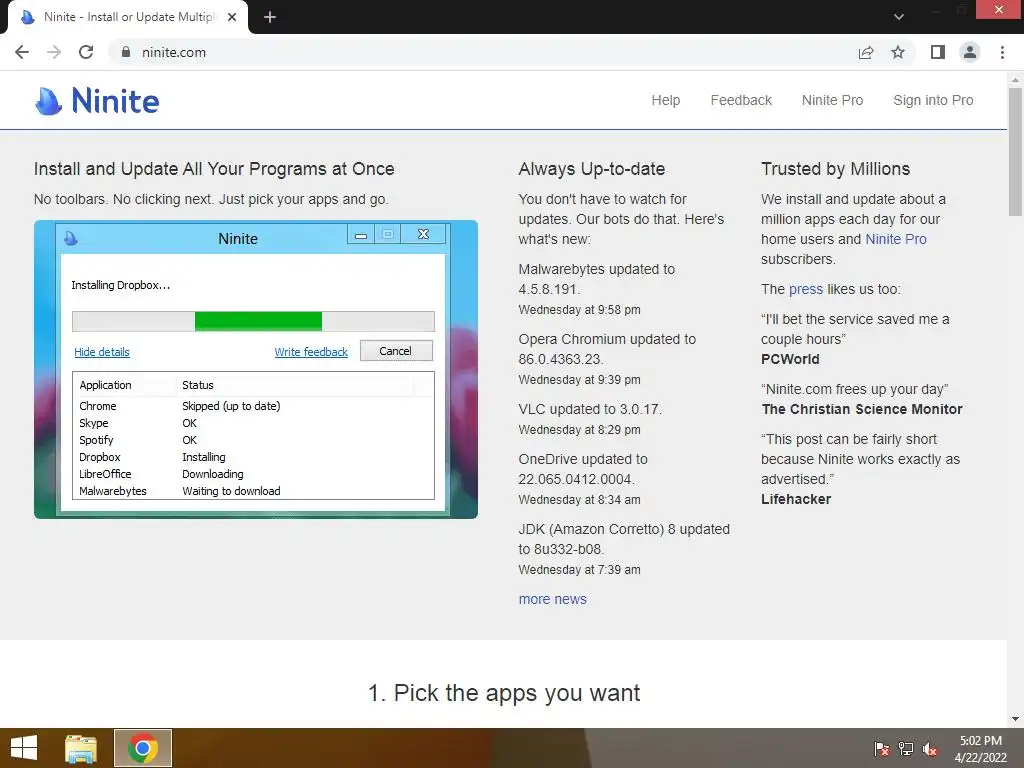Click the 'Wednesday at 7:39 am' timestamp
Image resolution: width=1024 pixels, height=768 pixels.
579,569
